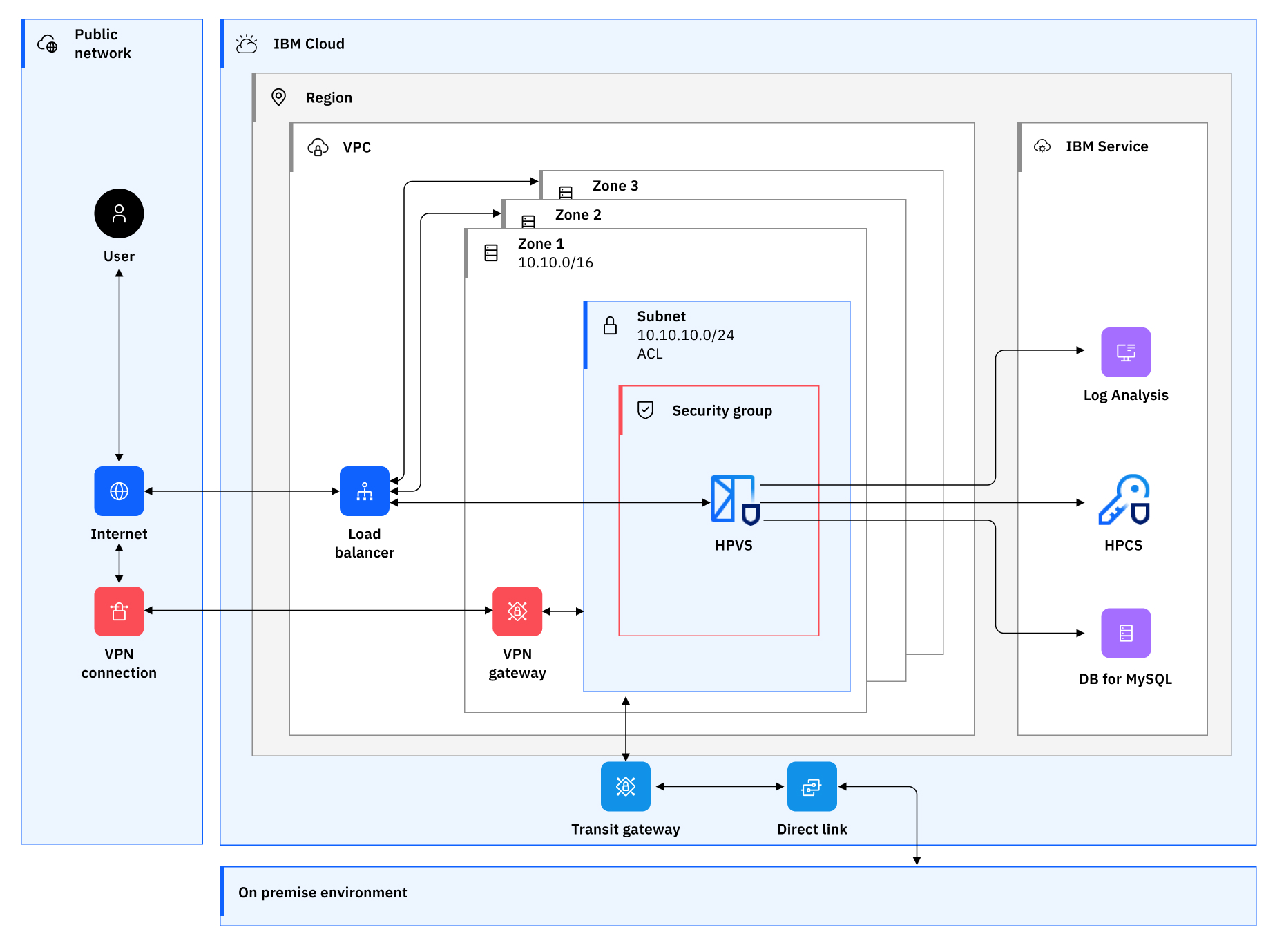Select the 'HPCS' label
The width and height of the screenshot is (1275, 952).
[x=1123, y=545]
